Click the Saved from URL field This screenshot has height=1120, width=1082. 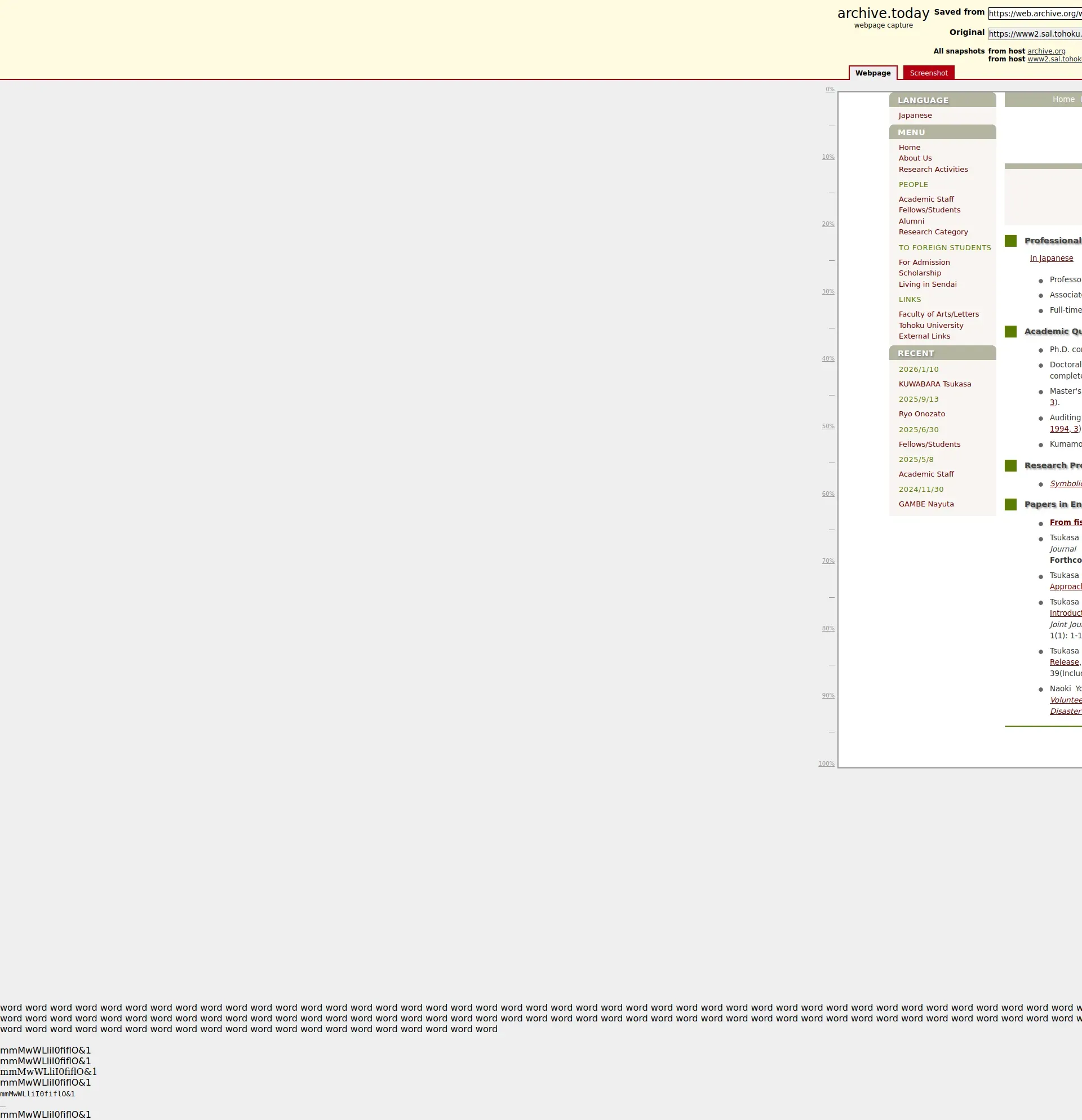(x=1035, y=14)
